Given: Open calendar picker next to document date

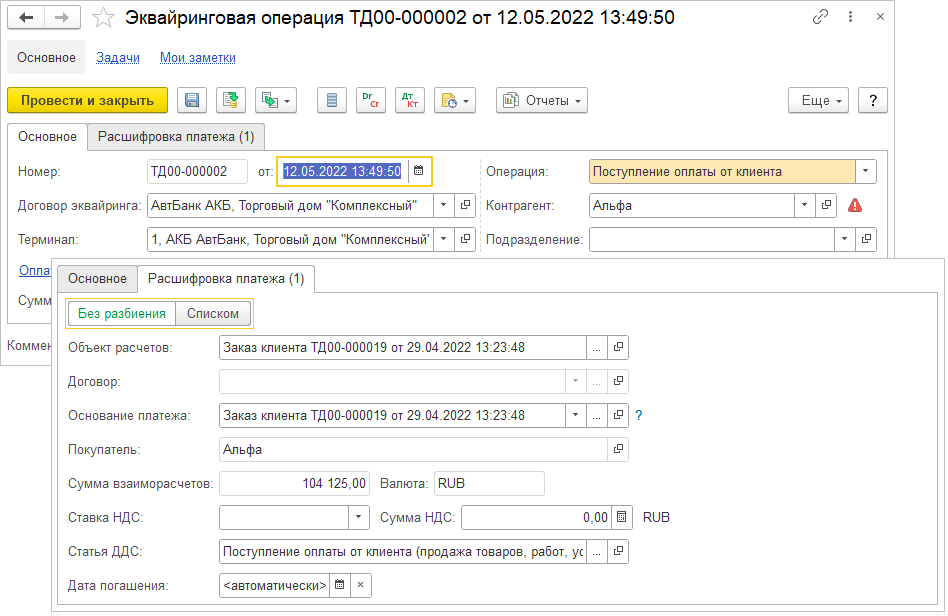Looking at the screenshot, I should 419,171.
